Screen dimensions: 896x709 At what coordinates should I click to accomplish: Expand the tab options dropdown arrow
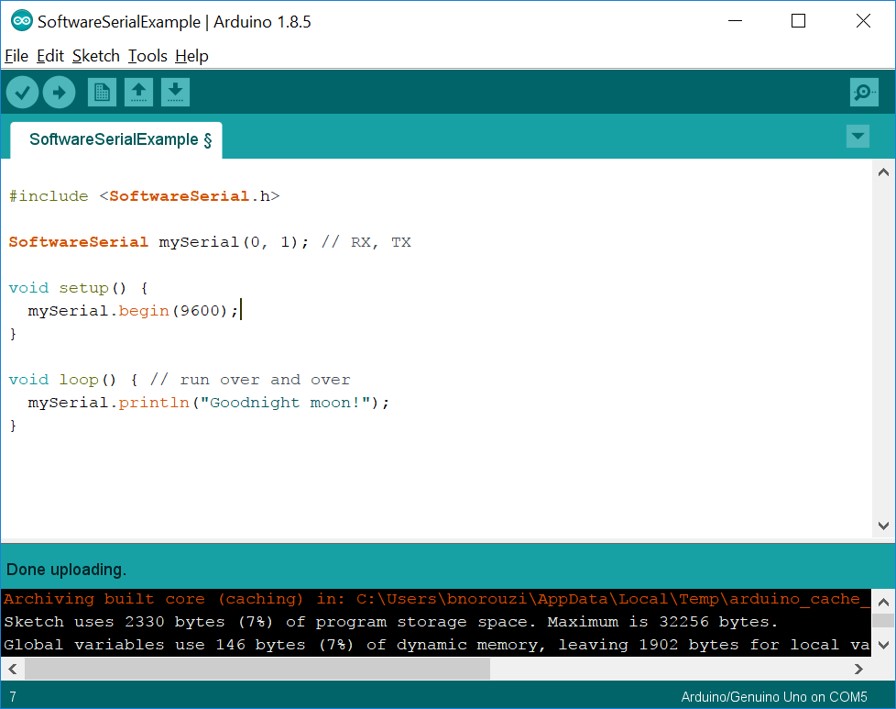click(857, 136)
